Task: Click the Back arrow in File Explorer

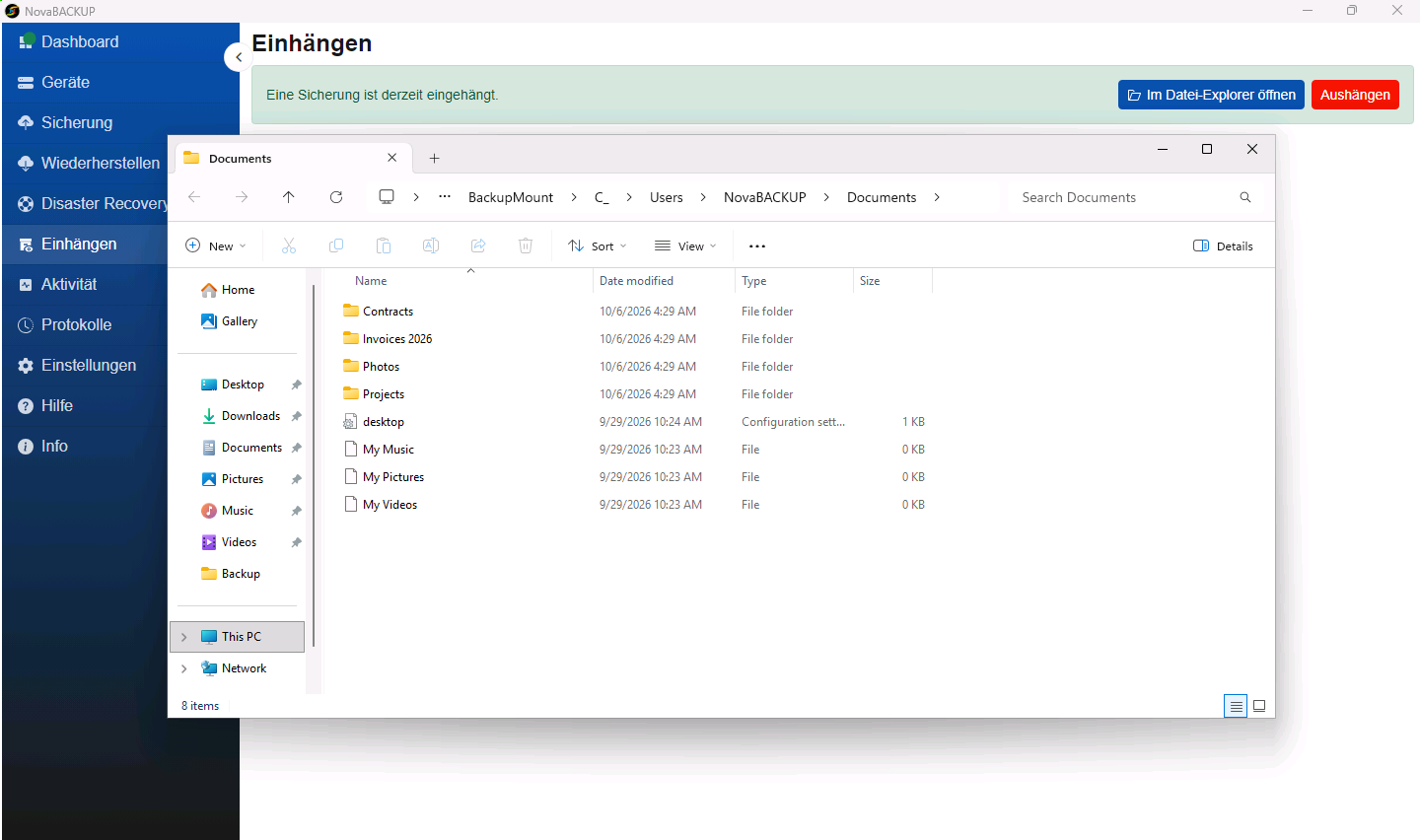Action: 194,197
